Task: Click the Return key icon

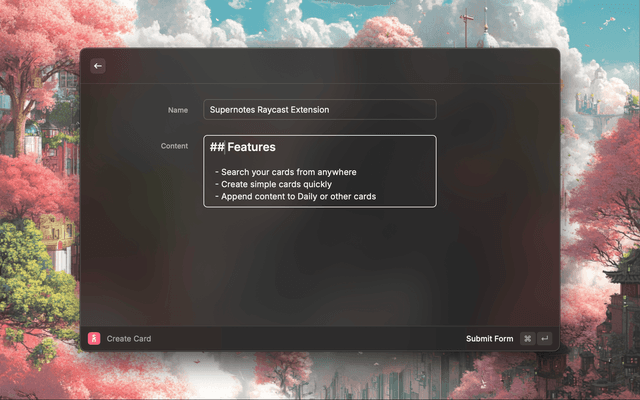Action: pyautogui.click(x=544, y=338)
